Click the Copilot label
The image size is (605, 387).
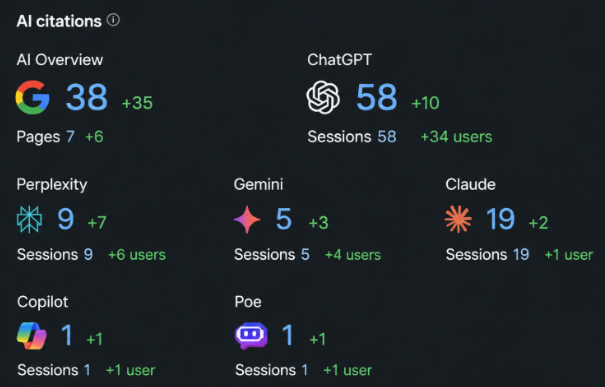(x=42, y=302)
